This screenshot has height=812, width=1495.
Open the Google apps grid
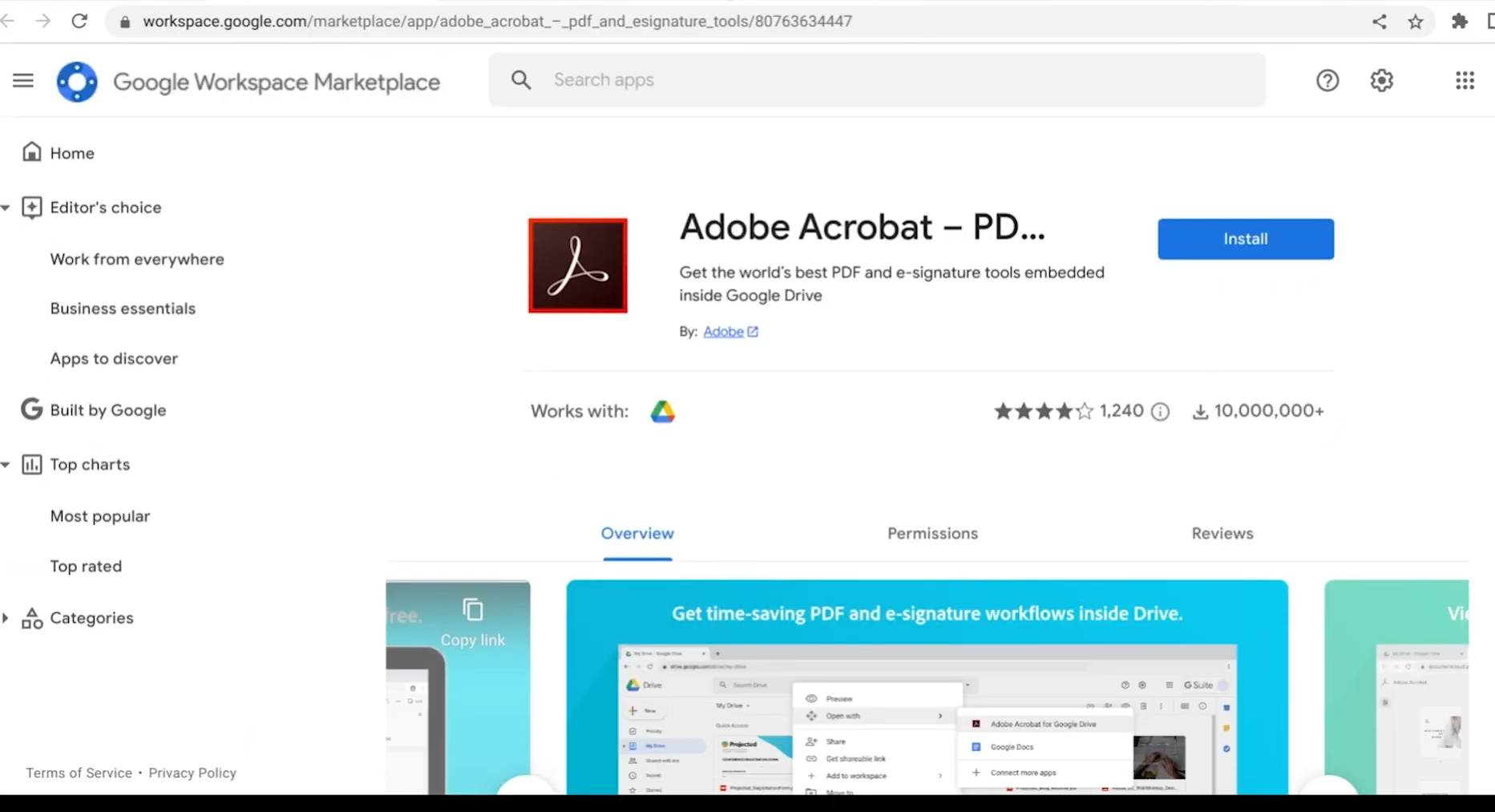pos(1465,80)
